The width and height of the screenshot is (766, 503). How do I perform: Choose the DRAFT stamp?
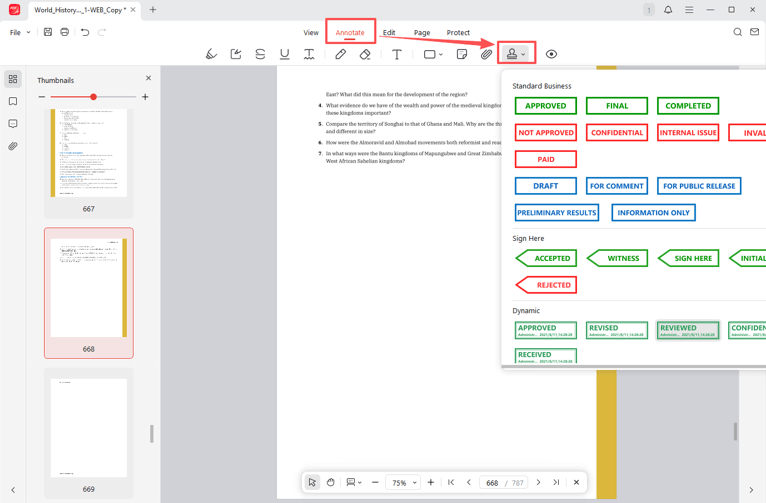tap(546, 186)
